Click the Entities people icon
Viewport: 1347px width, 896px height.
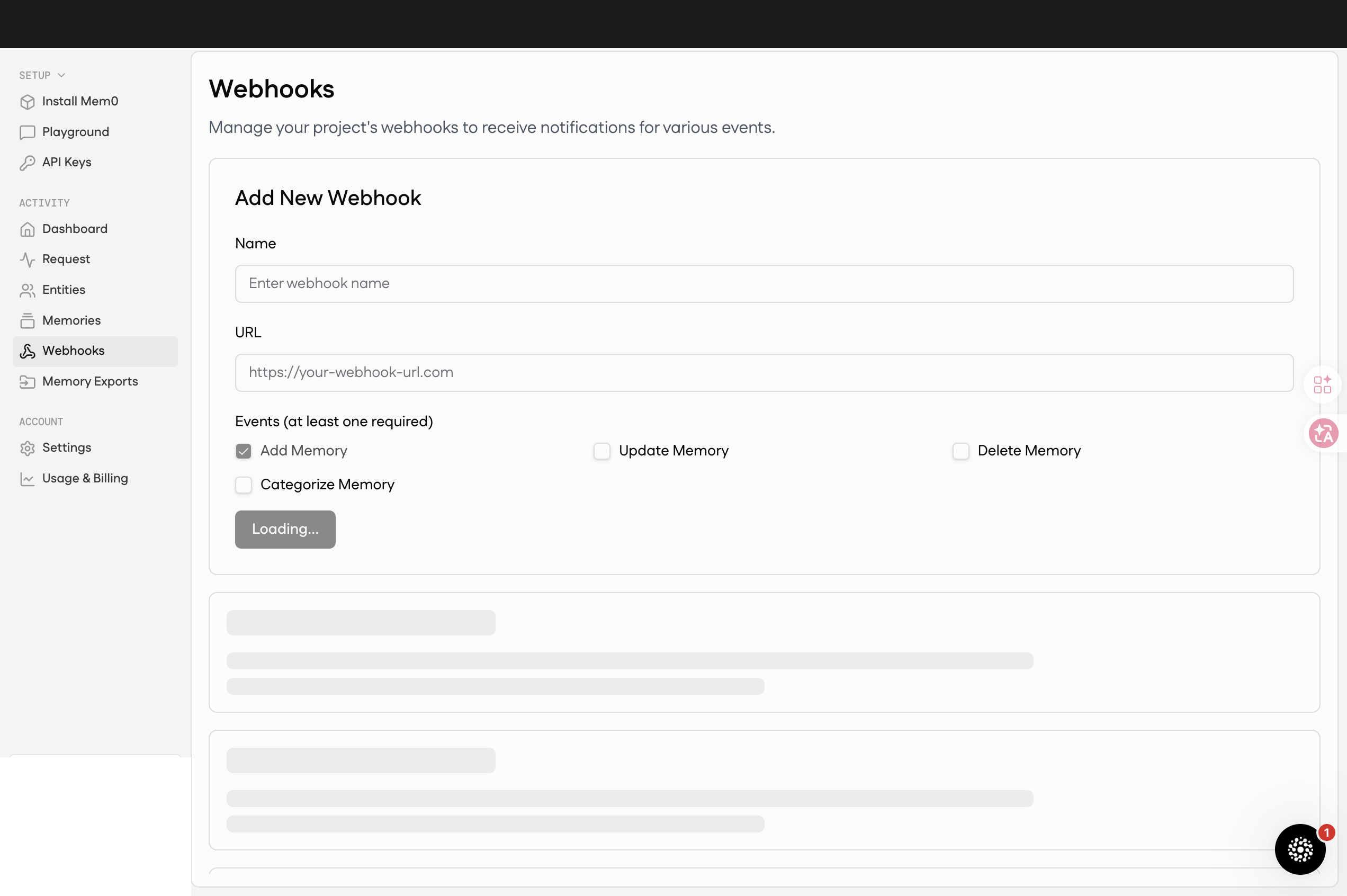28,290
